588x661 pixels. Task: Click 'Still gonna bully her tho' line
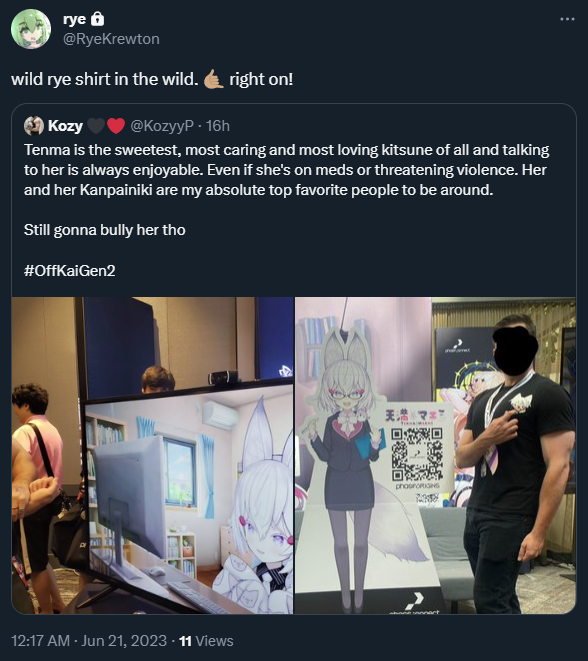[x=105, y=230]
